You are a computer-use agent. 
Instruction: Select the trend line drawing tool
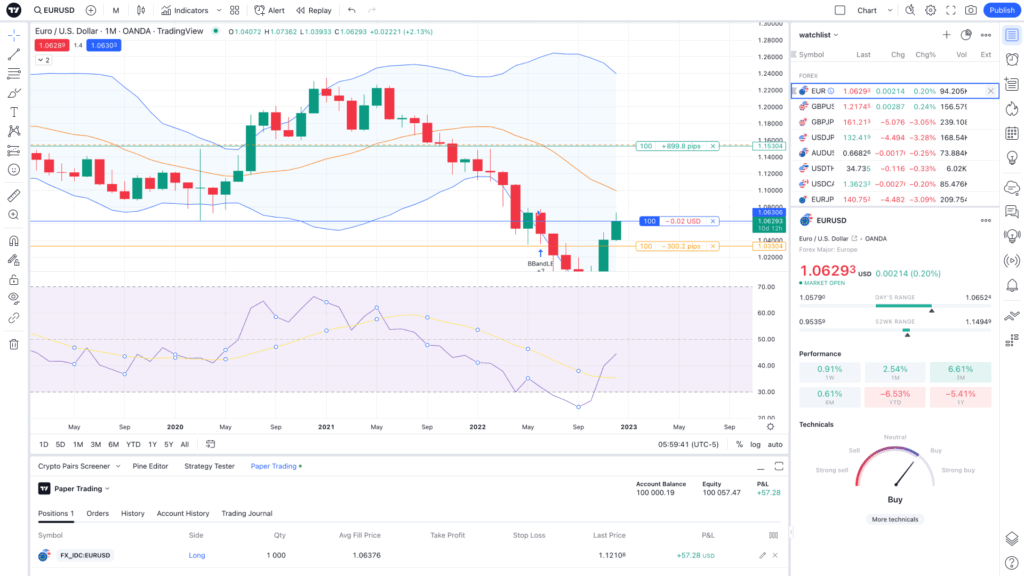[x=14, y=54]
